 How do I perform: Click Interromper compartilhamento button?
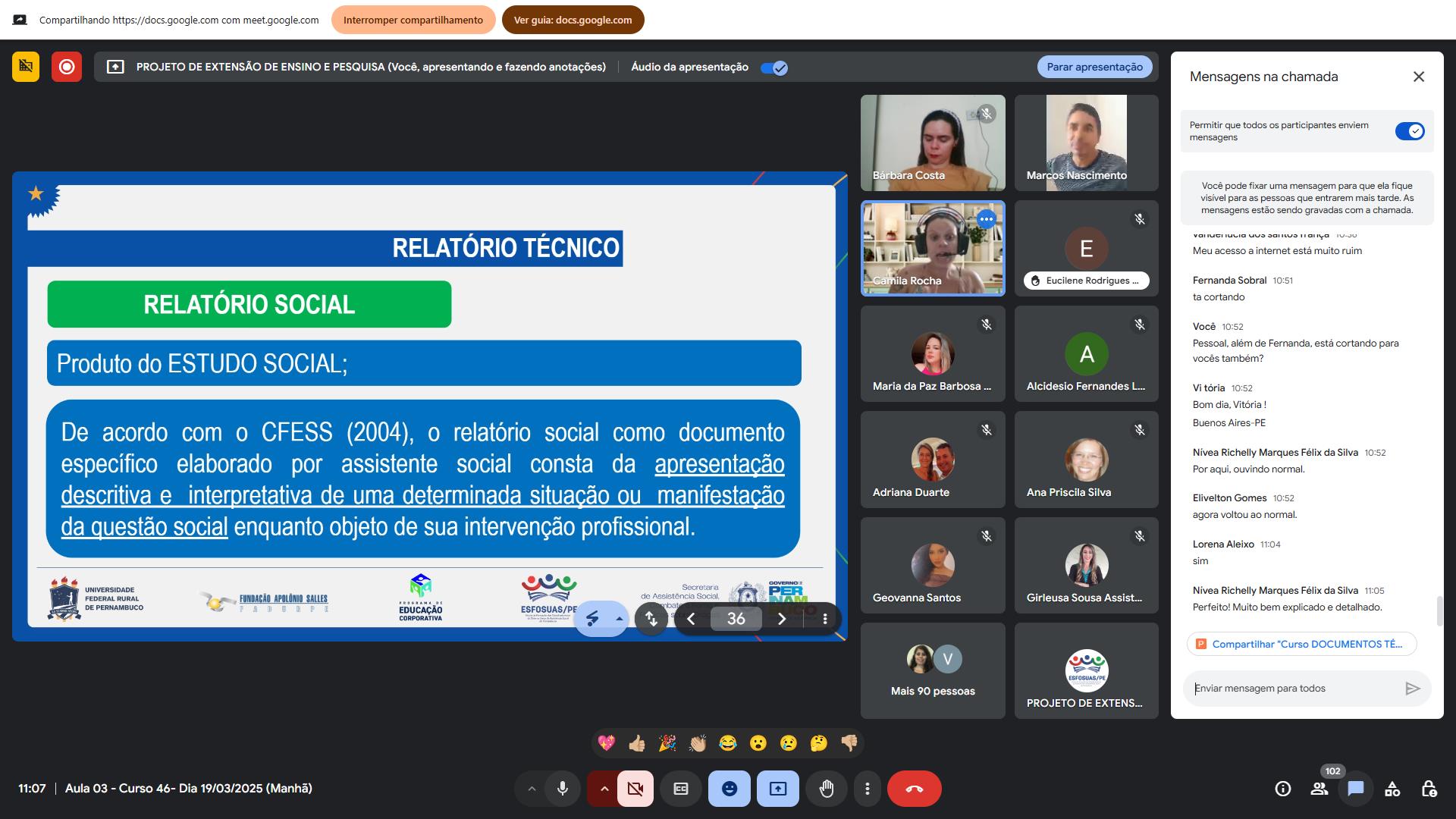(413, 20)
